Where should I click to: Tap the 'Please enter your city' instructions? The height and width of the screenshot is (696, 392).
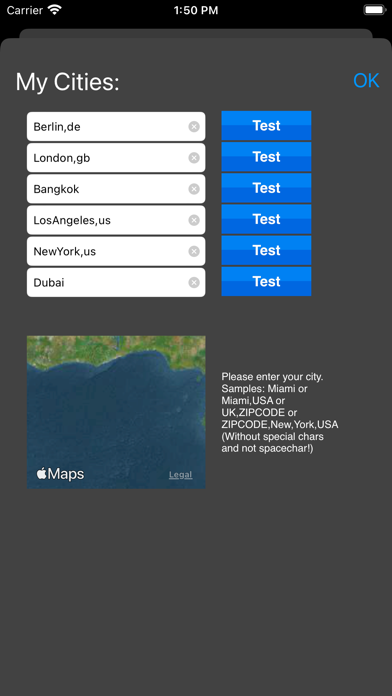pos(280,413)
